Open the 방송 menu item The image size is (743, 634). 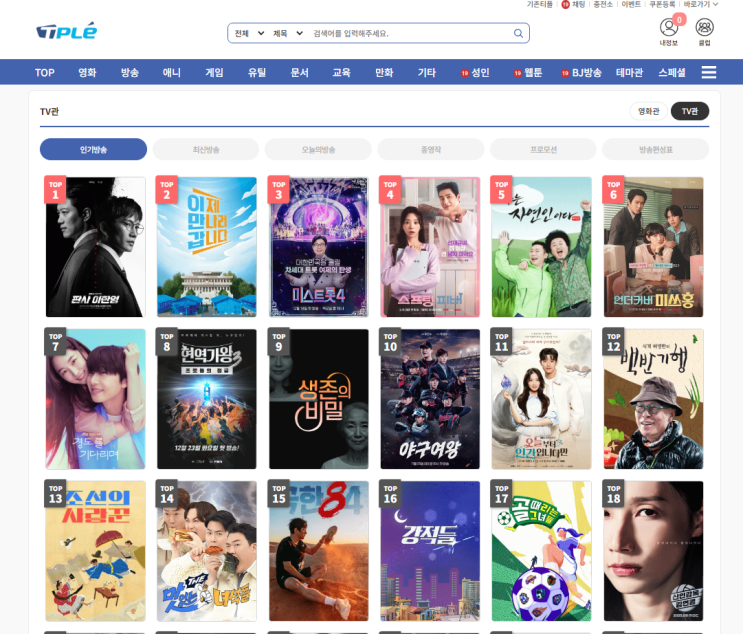129,72
